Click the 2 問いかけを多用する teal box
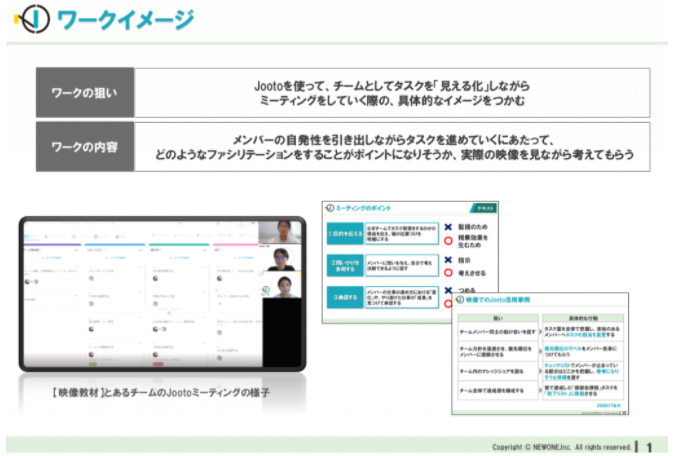The width and height of the screenshot is (674, 456). pos(345,265)
